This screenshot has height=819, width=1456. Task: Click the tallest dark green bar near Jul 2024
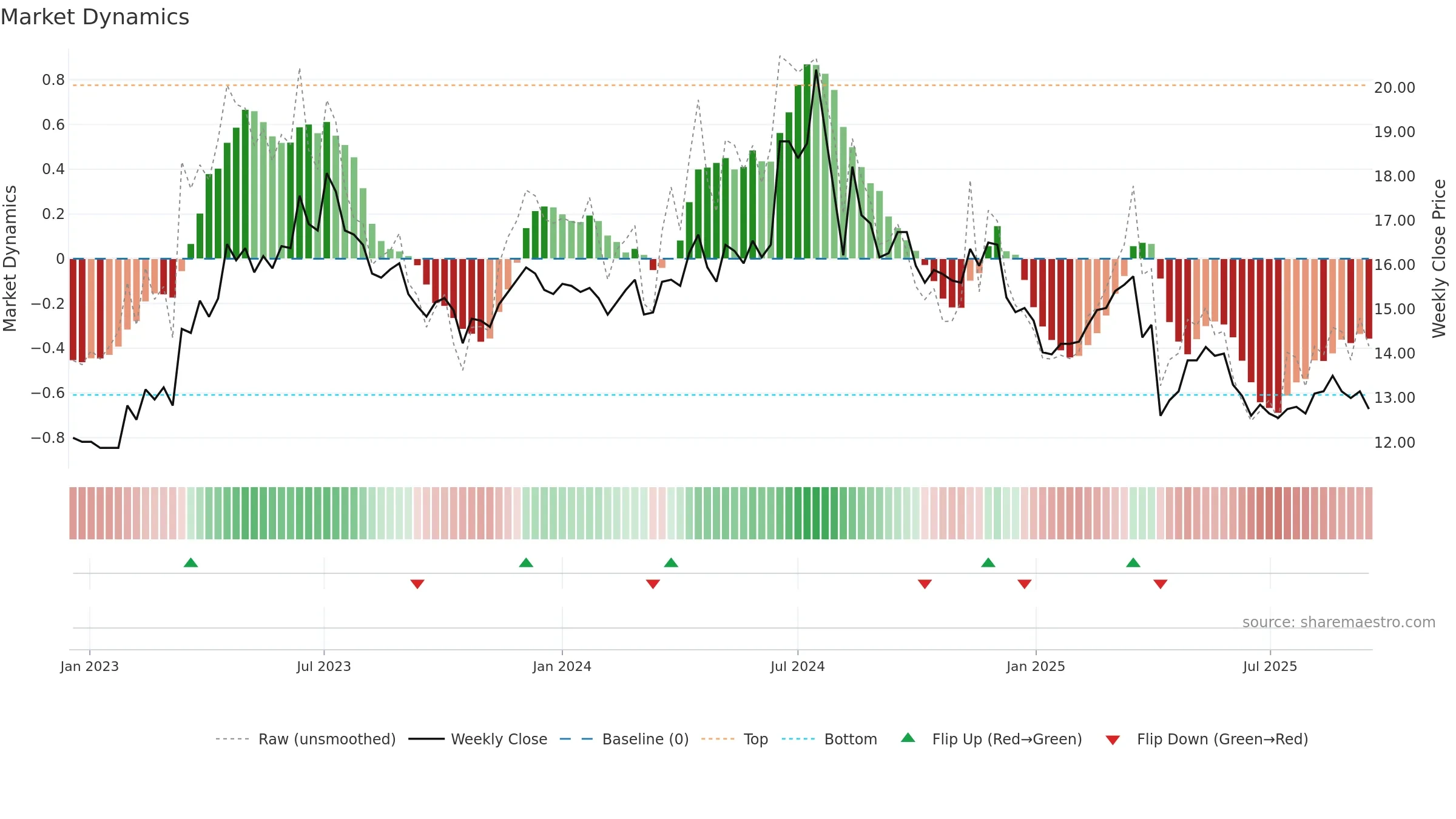pos(807,161)
